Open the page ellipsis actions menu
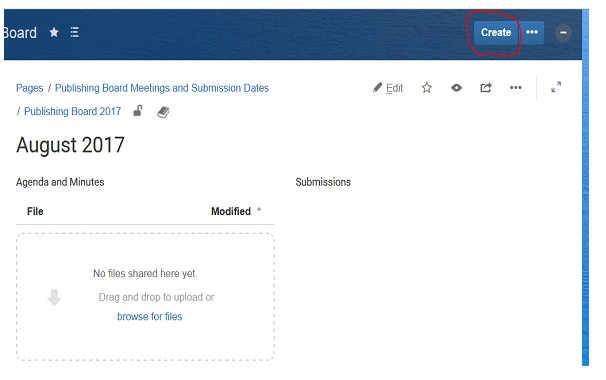This screenshot has height=380, width=606. coord(516,88)
